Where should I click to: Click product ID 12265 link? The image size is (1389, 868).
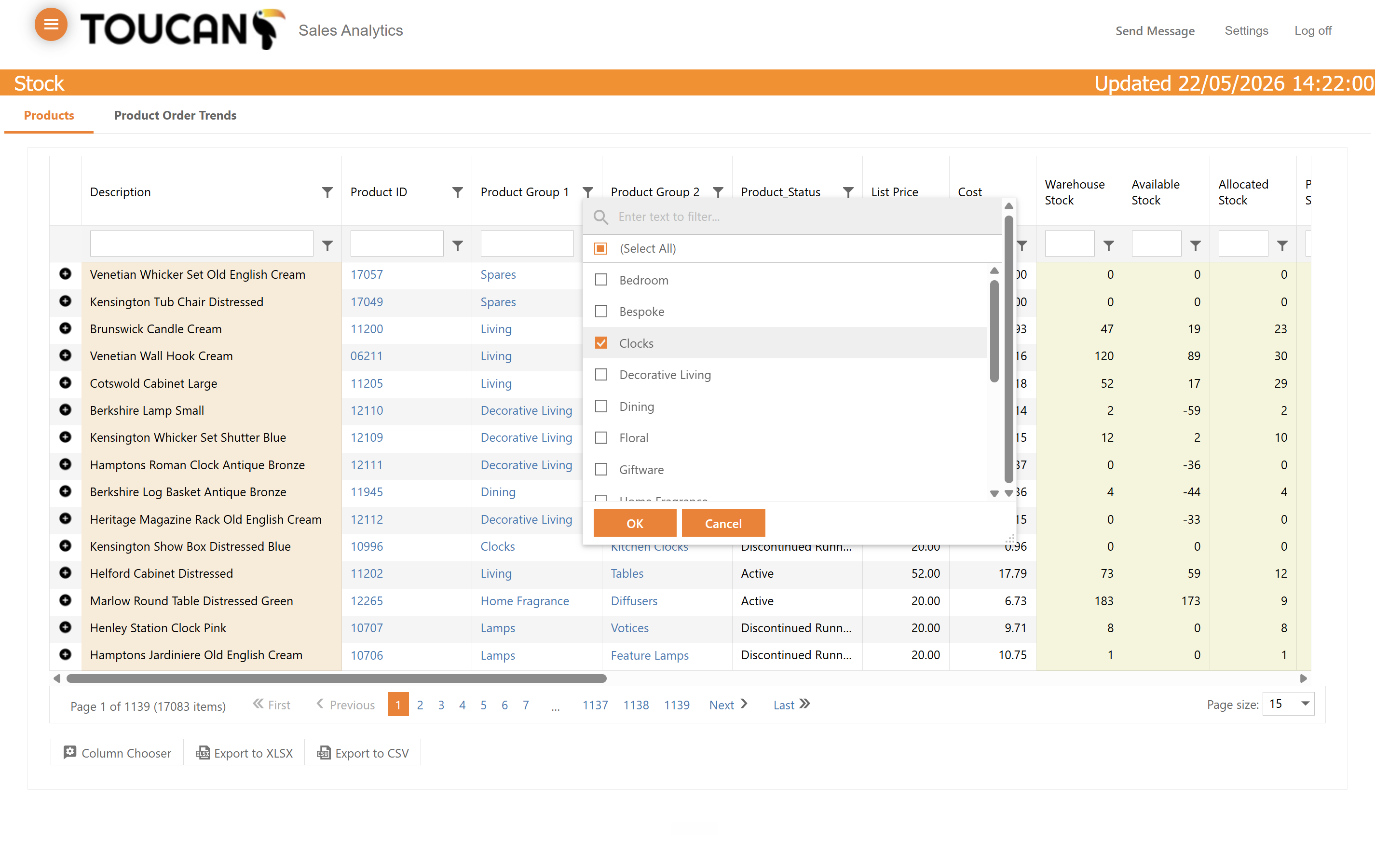(x=367, y=600)
